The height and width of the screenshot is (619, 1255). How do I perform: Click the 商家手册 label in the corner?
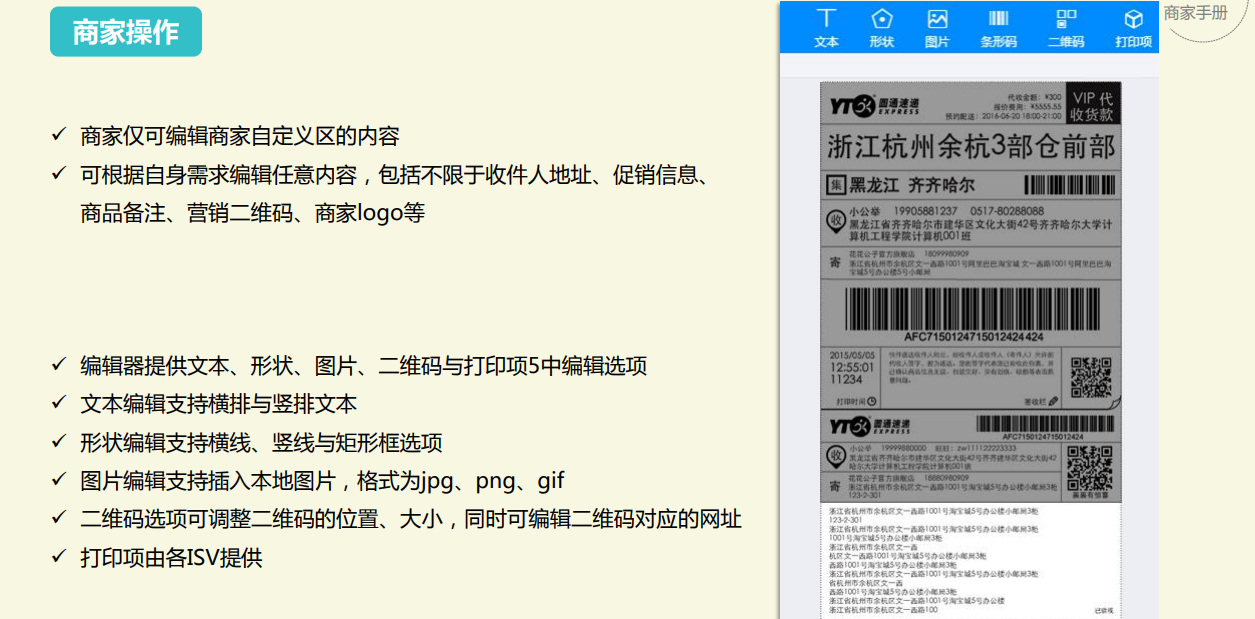click(x=1196, y=13)
